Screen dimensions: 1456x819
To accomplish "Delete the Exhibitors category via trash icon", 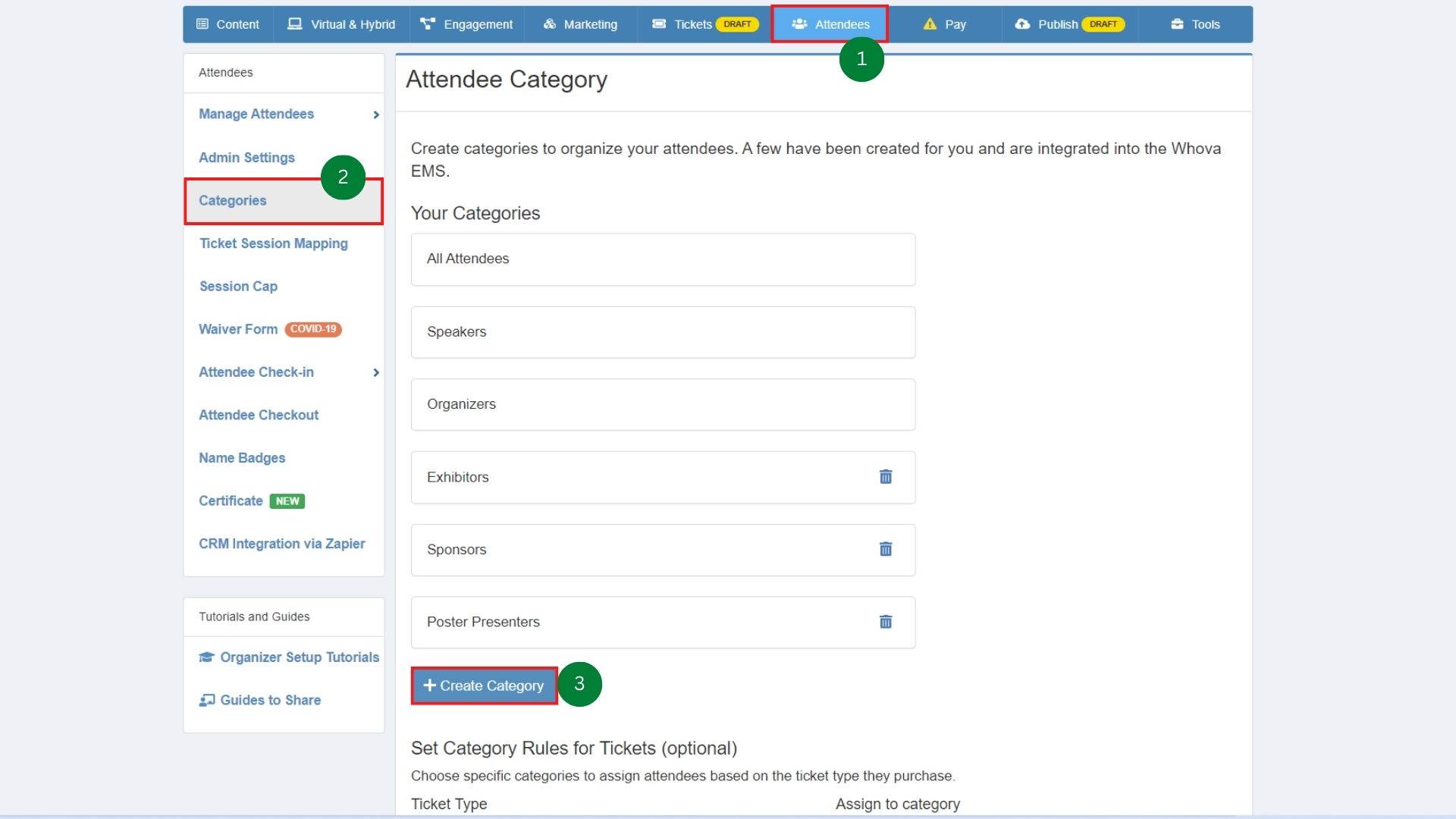I will point(886,477).
